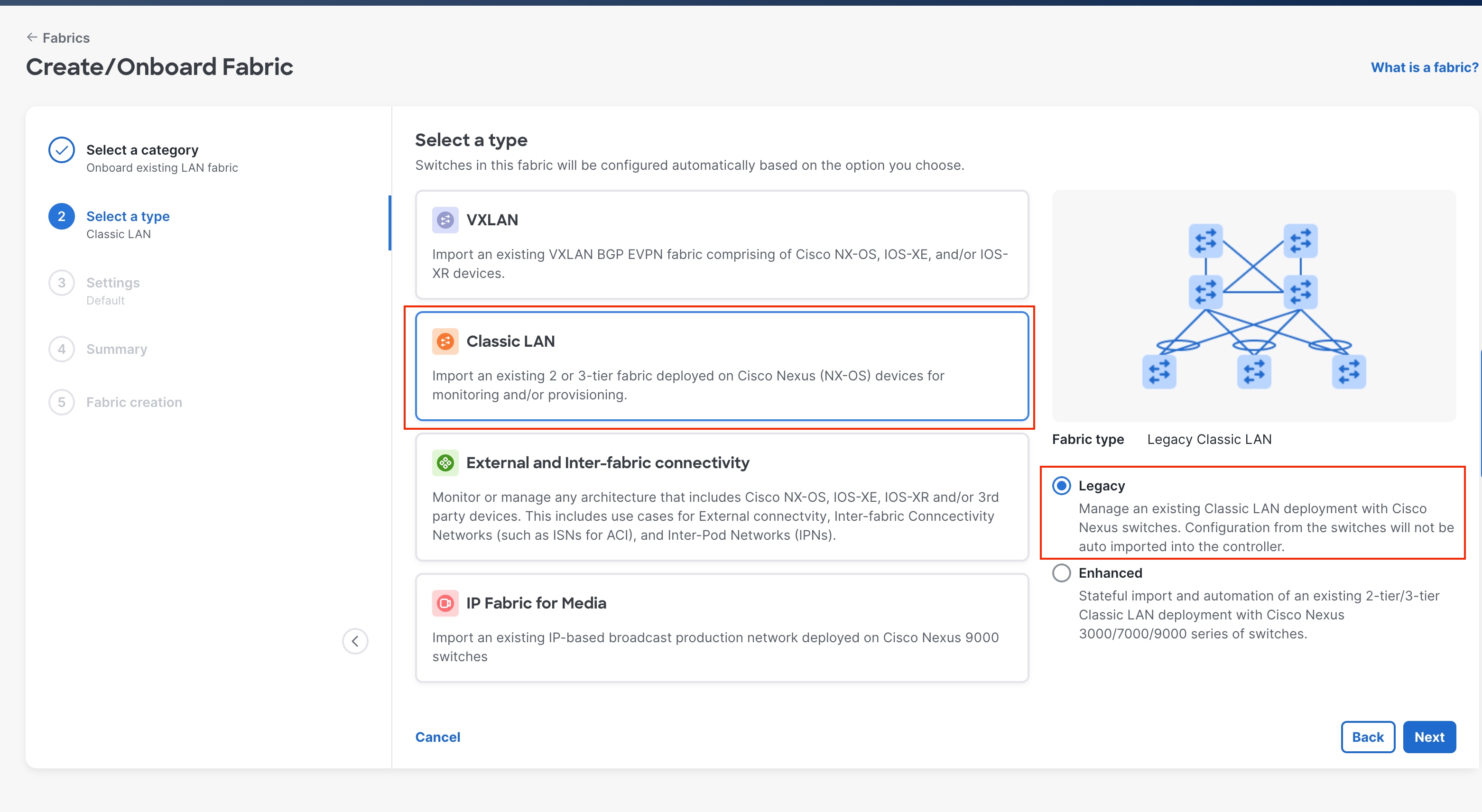The image size is (1482, 812).
Task: Collapse the wizard steps sidebar
Action: click(355, 641)
